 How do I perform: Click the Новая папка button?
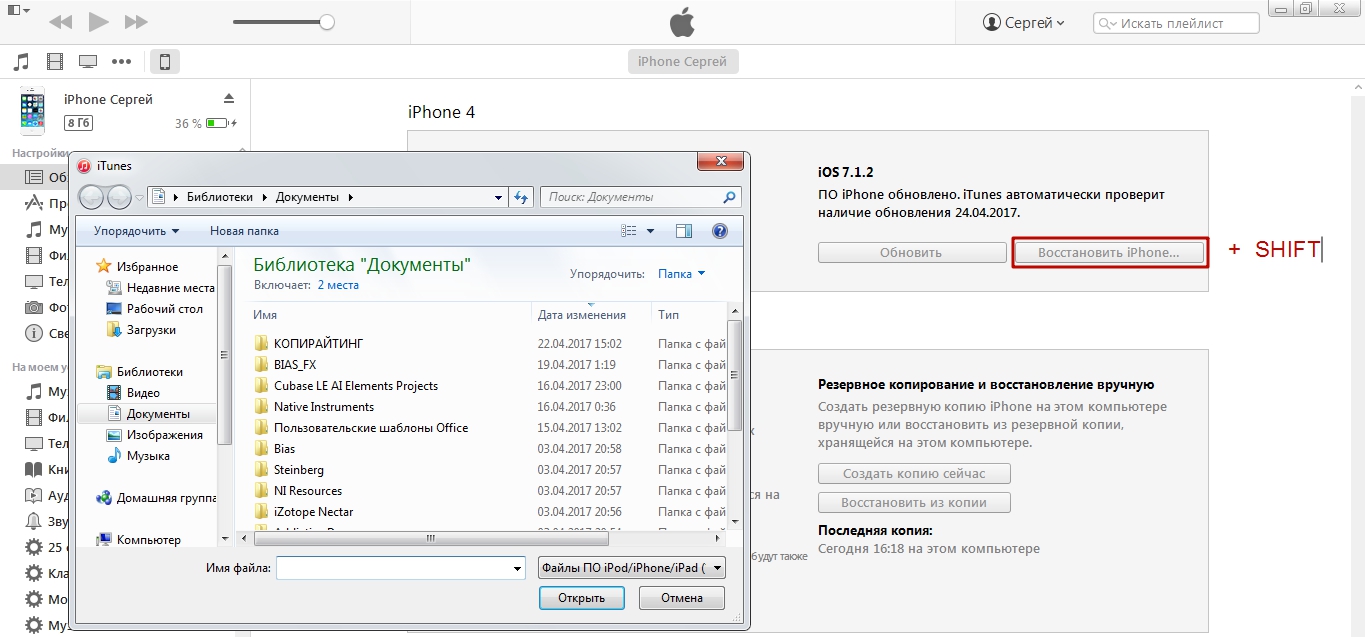coord(244,231)
